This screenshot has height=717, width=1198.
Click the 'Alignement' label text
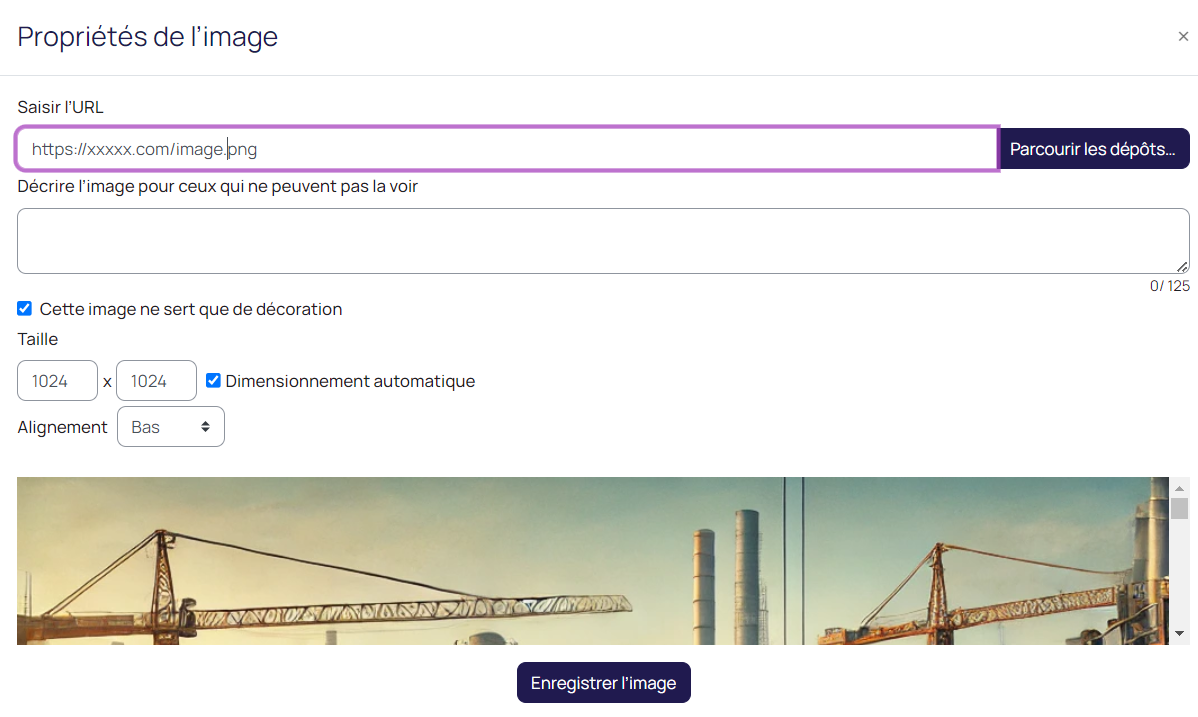(62, 427)
